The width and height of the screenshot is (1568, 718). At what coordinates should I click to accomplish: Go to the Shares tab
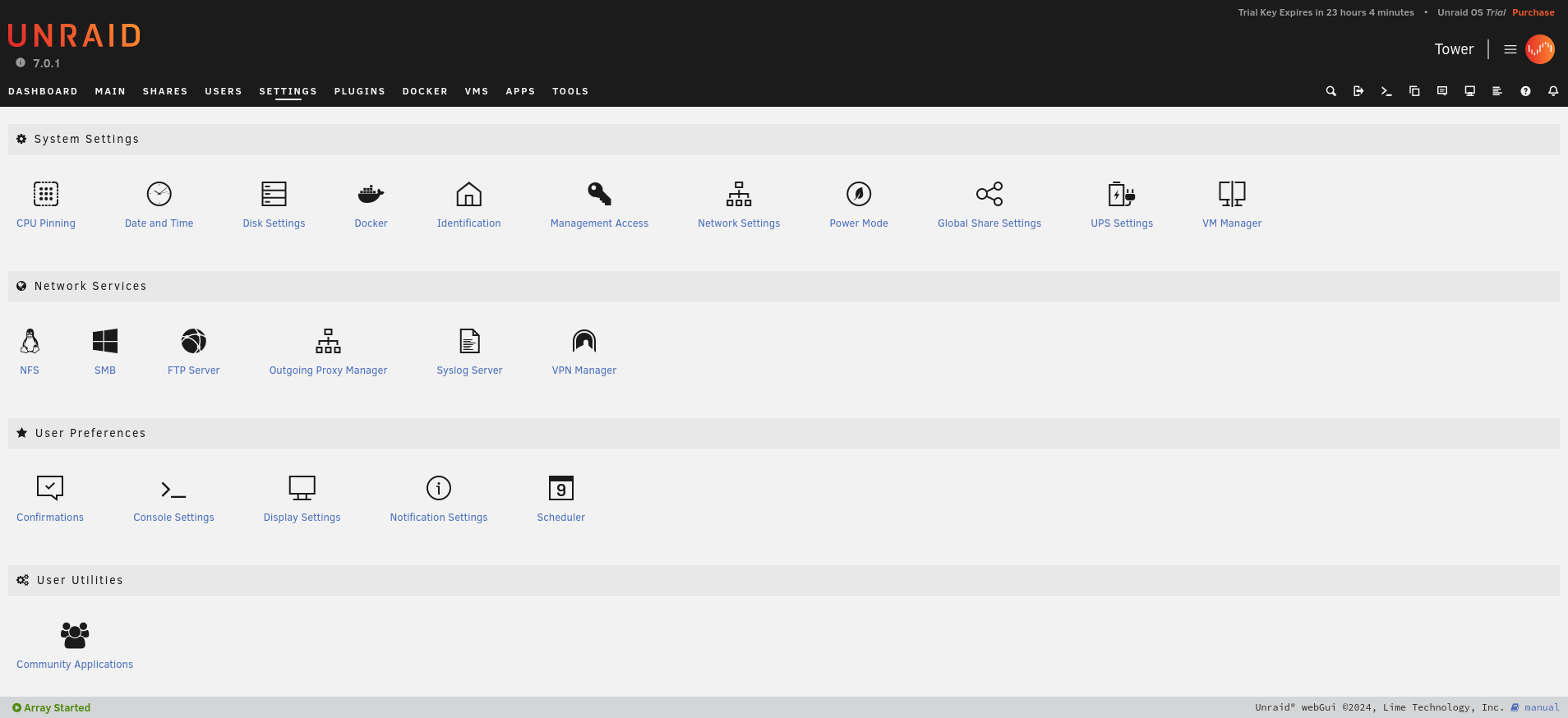click(x=165, y=91)
